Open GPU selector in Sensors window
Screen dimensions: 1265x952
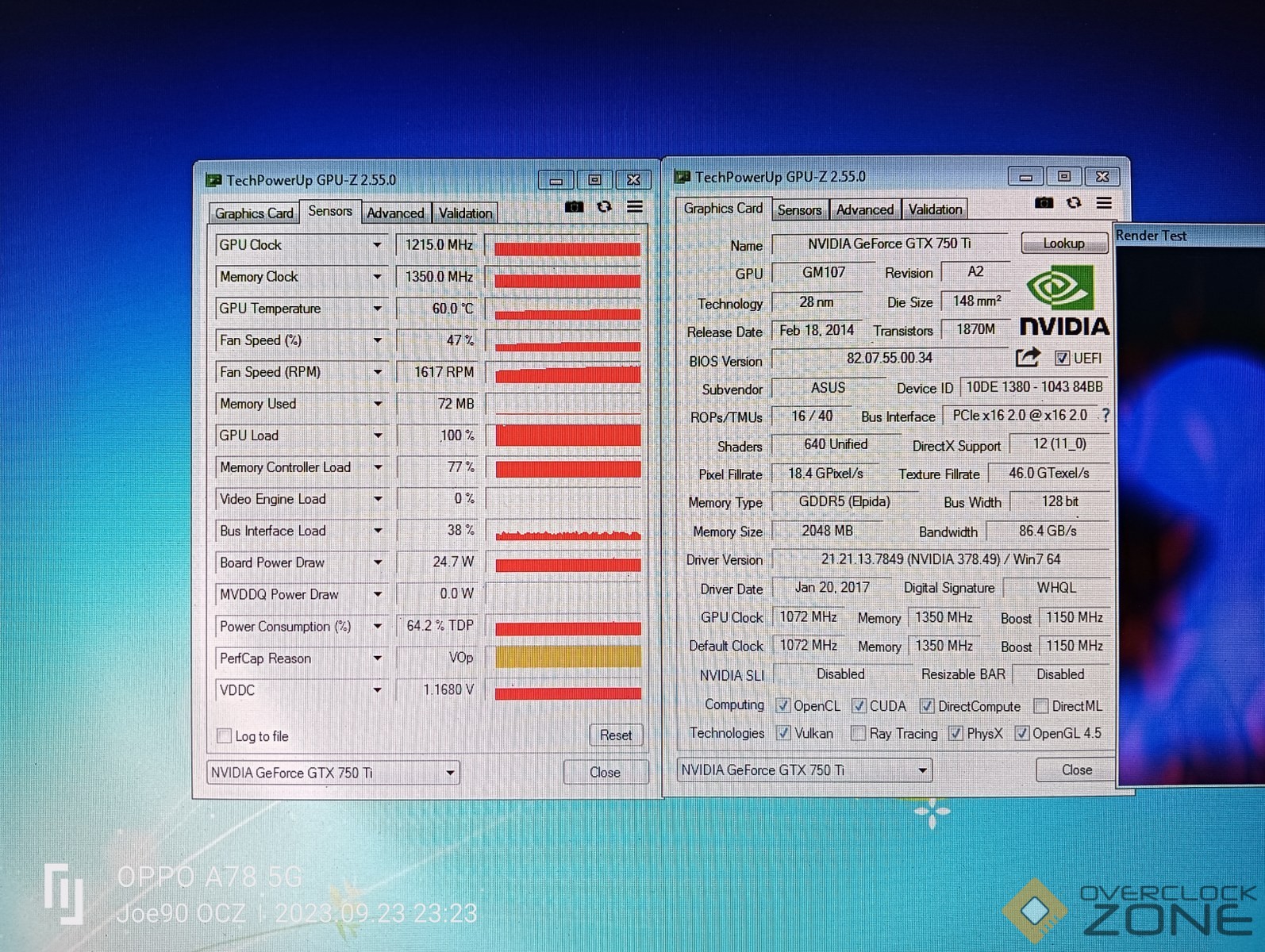pos(333,773)
